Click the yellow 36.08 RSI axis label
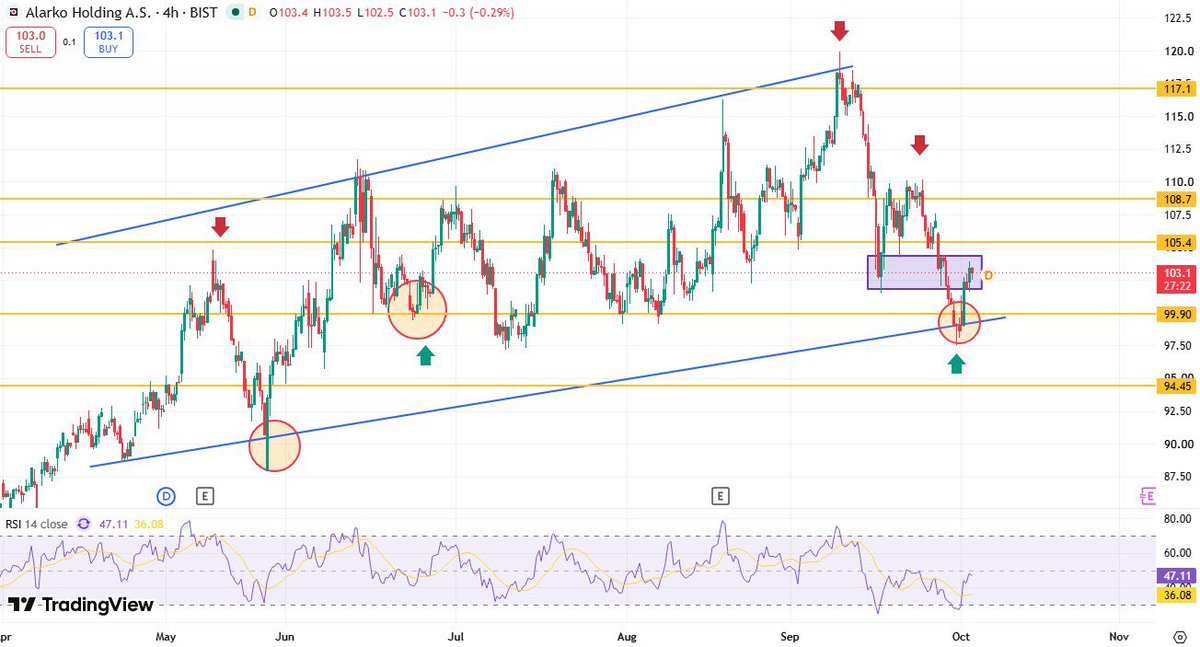 point(1176,596)
